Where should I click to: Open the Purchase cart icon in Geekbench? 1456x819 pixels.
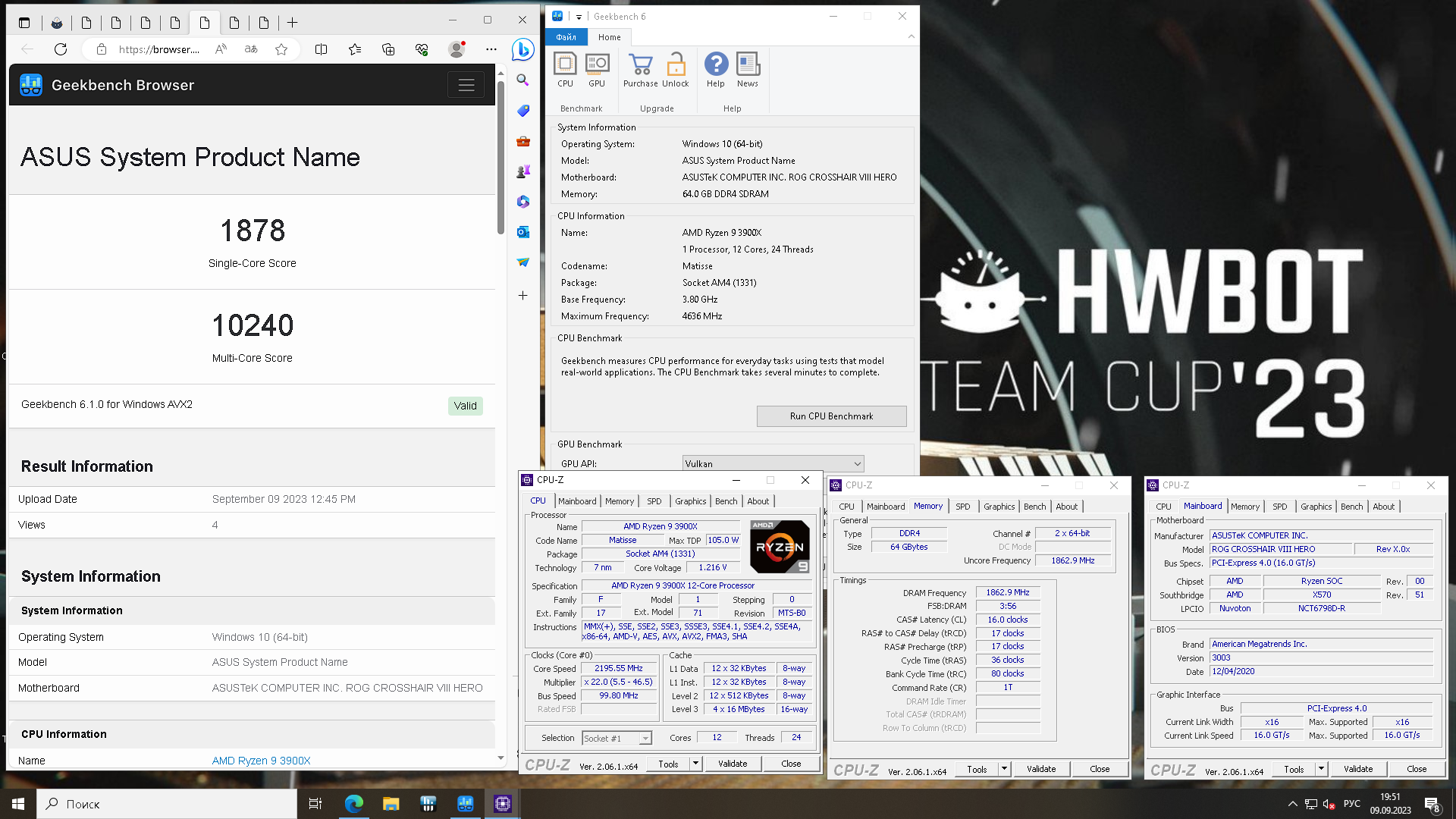(x=641, y=70)
